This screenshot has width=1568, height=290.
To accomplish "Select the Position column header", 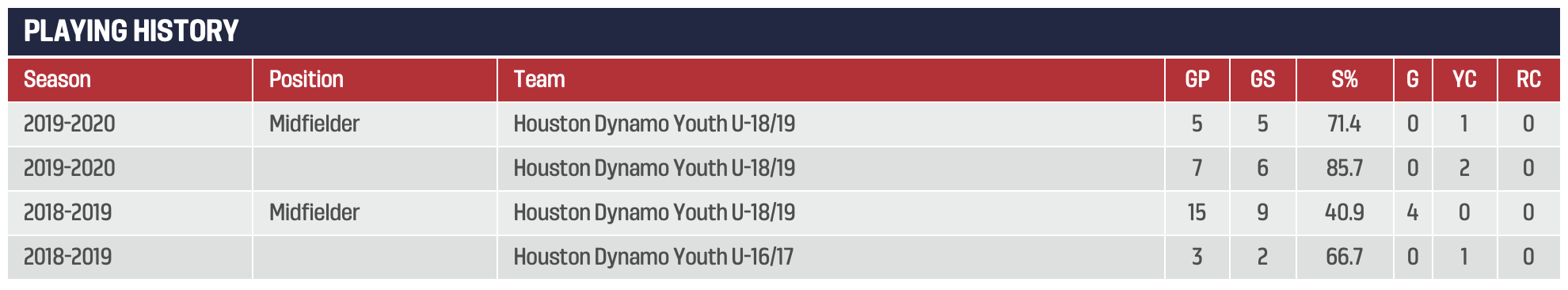I will coord(375,79).
